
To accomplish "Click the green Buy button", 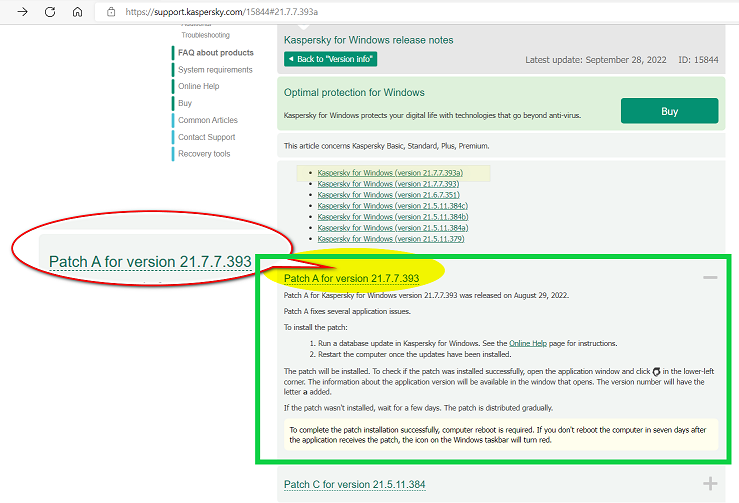I will click(x=669, y=111).
